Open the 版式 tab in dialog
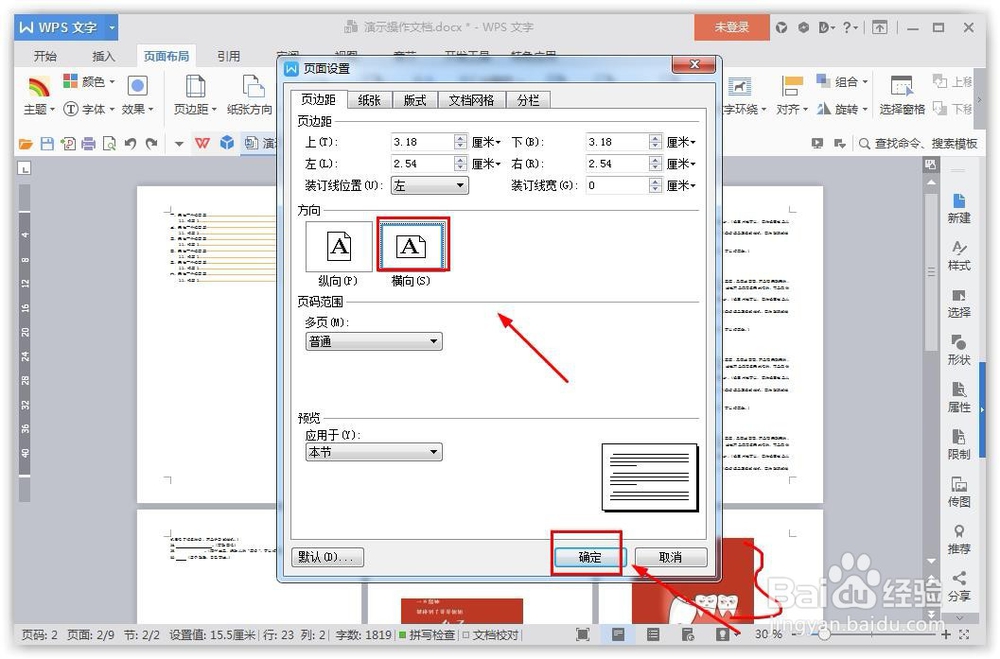Image resolution: width=1000 pixels, height=659 pixels. (x=415, y=100)
